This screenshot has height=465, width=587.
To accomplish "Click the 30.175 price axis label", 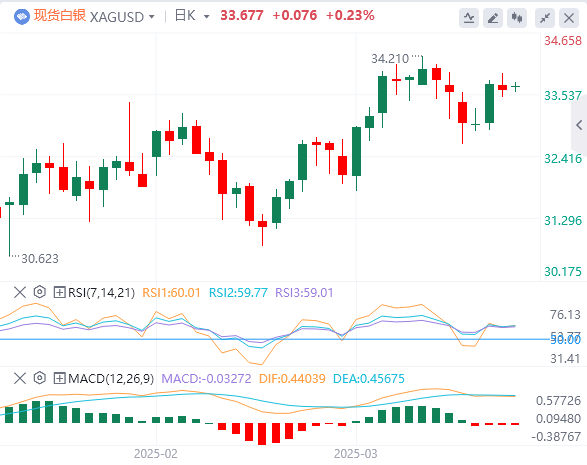I will [563, 272].
